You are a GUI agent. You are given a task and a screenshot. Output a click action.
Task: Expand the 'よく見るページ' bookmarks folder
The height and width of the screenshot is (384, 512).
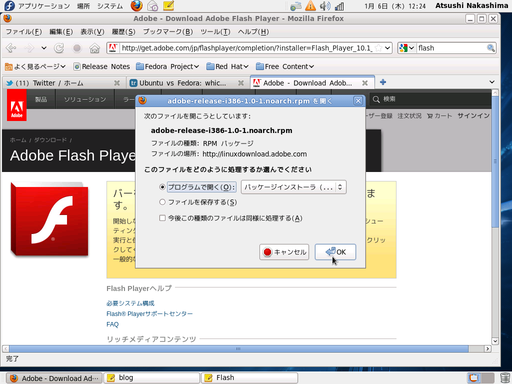tap(35, 67)
